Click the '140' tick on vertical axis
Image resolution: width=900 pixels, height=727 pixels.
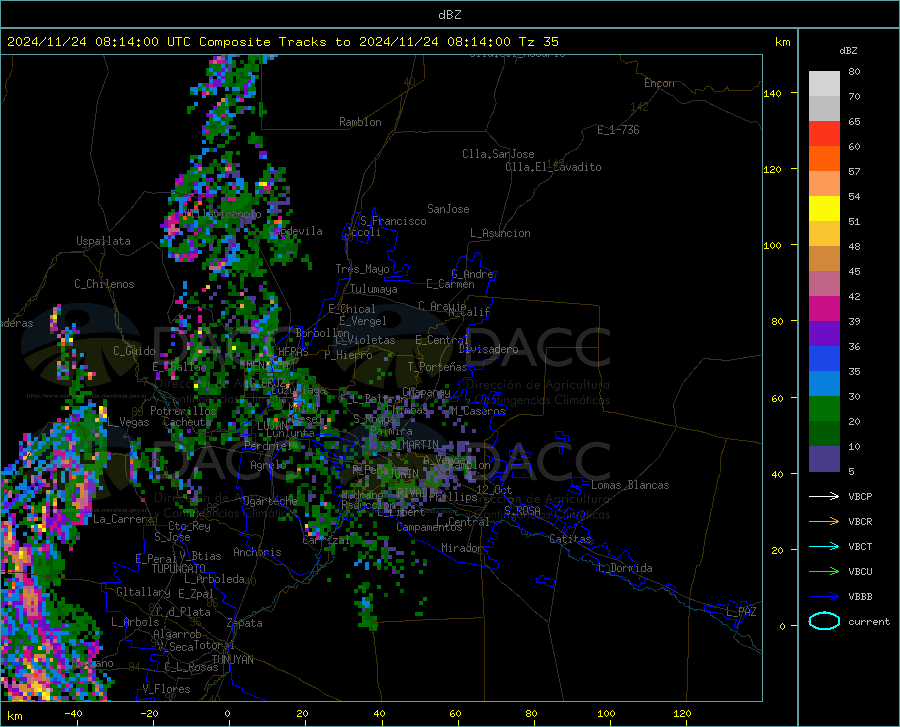pos(773,94)
